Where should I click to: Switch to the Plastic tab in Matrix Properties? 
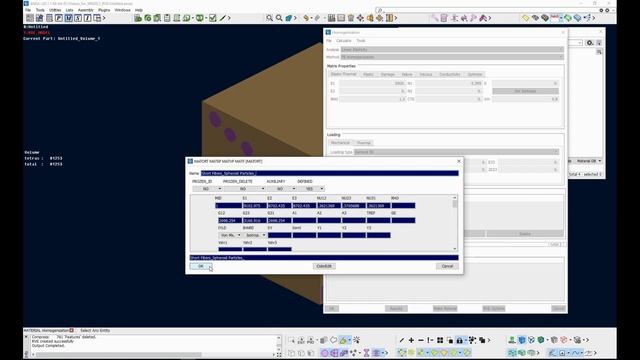[368, 74]
